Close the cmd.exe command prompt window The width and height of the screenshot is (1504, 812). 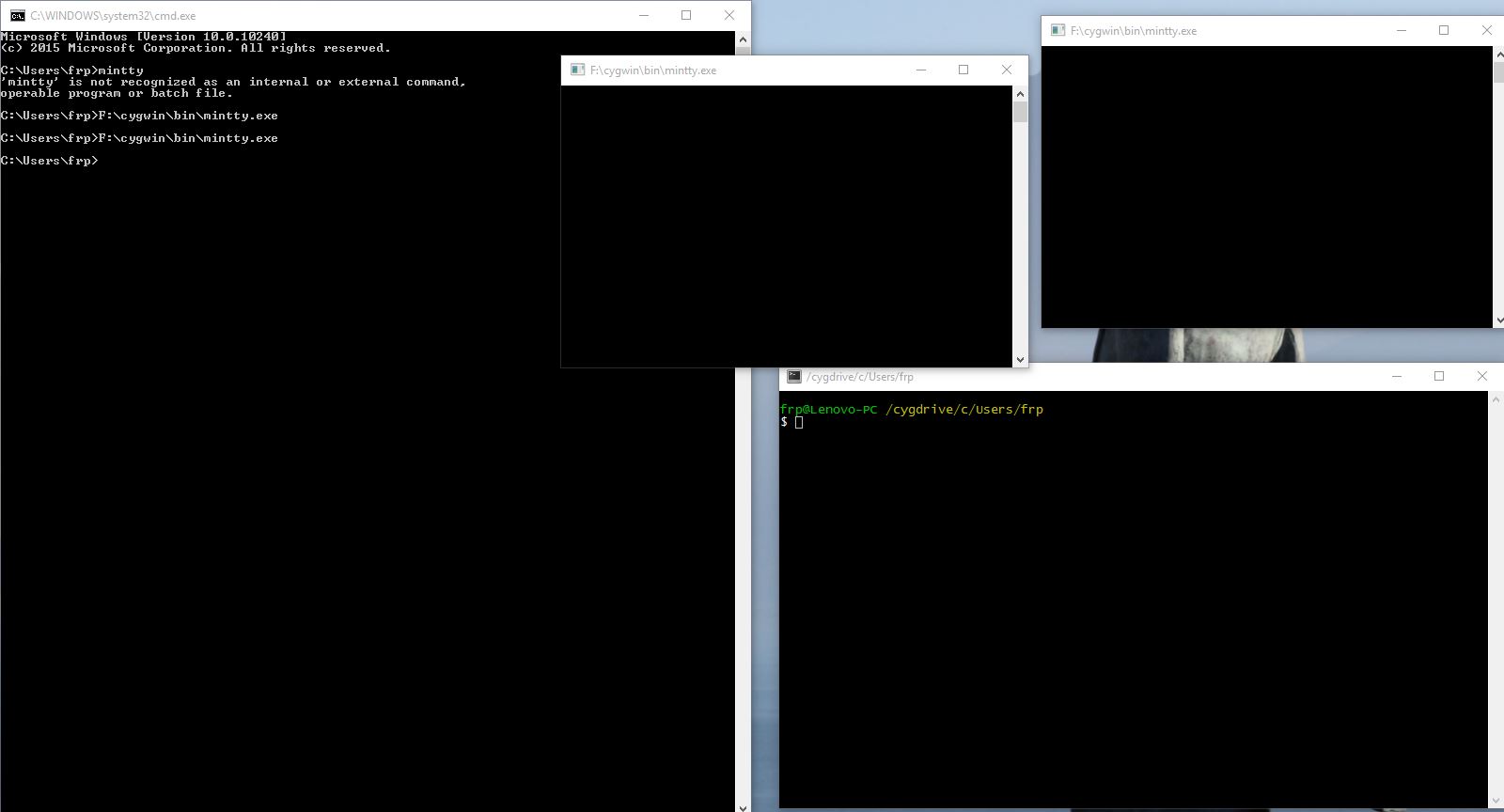tap(728, 16)
